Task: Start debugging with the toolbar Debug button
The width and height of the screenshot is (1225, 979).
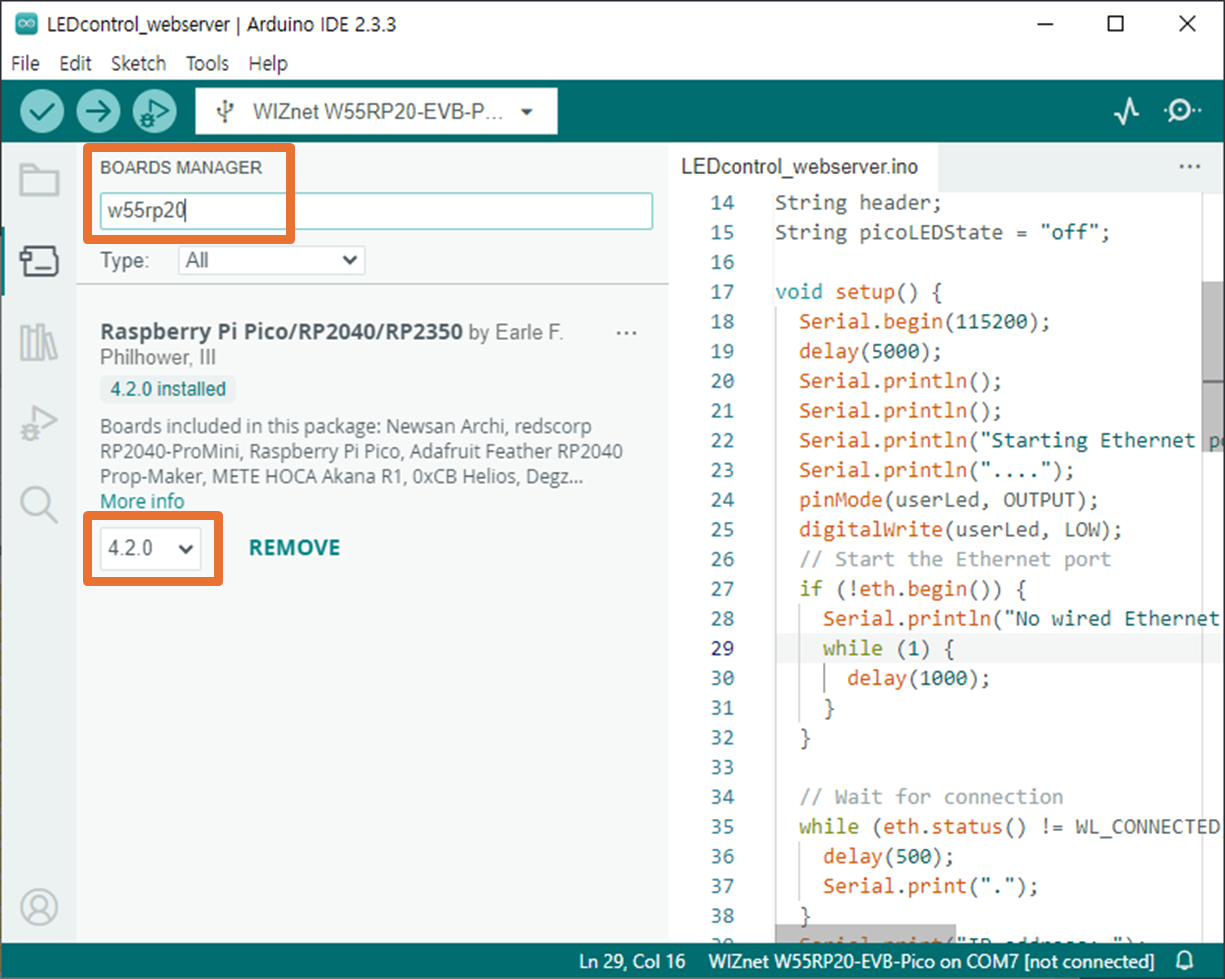Action: tap(154, 111)
